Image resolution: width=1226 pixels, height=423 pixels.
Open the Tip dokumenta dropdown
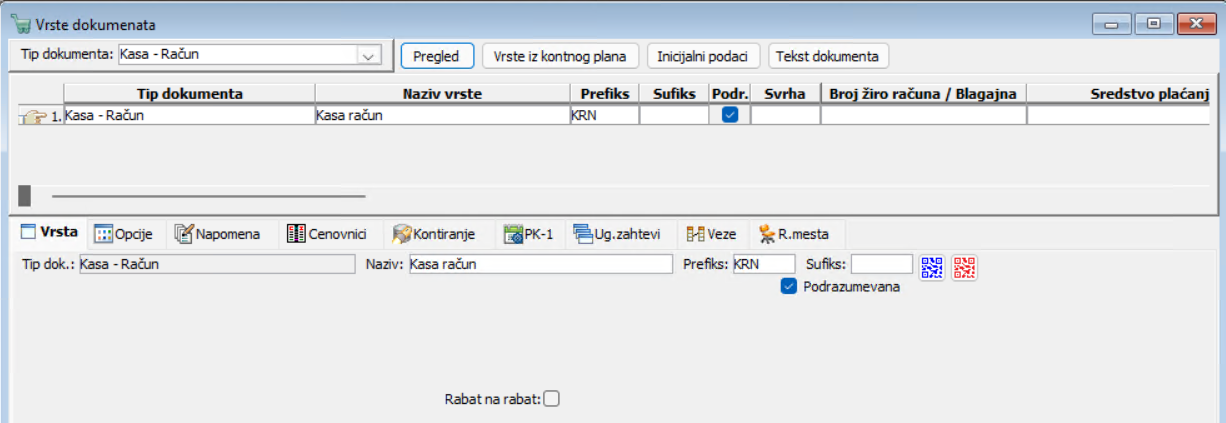[x=369, y=56]
